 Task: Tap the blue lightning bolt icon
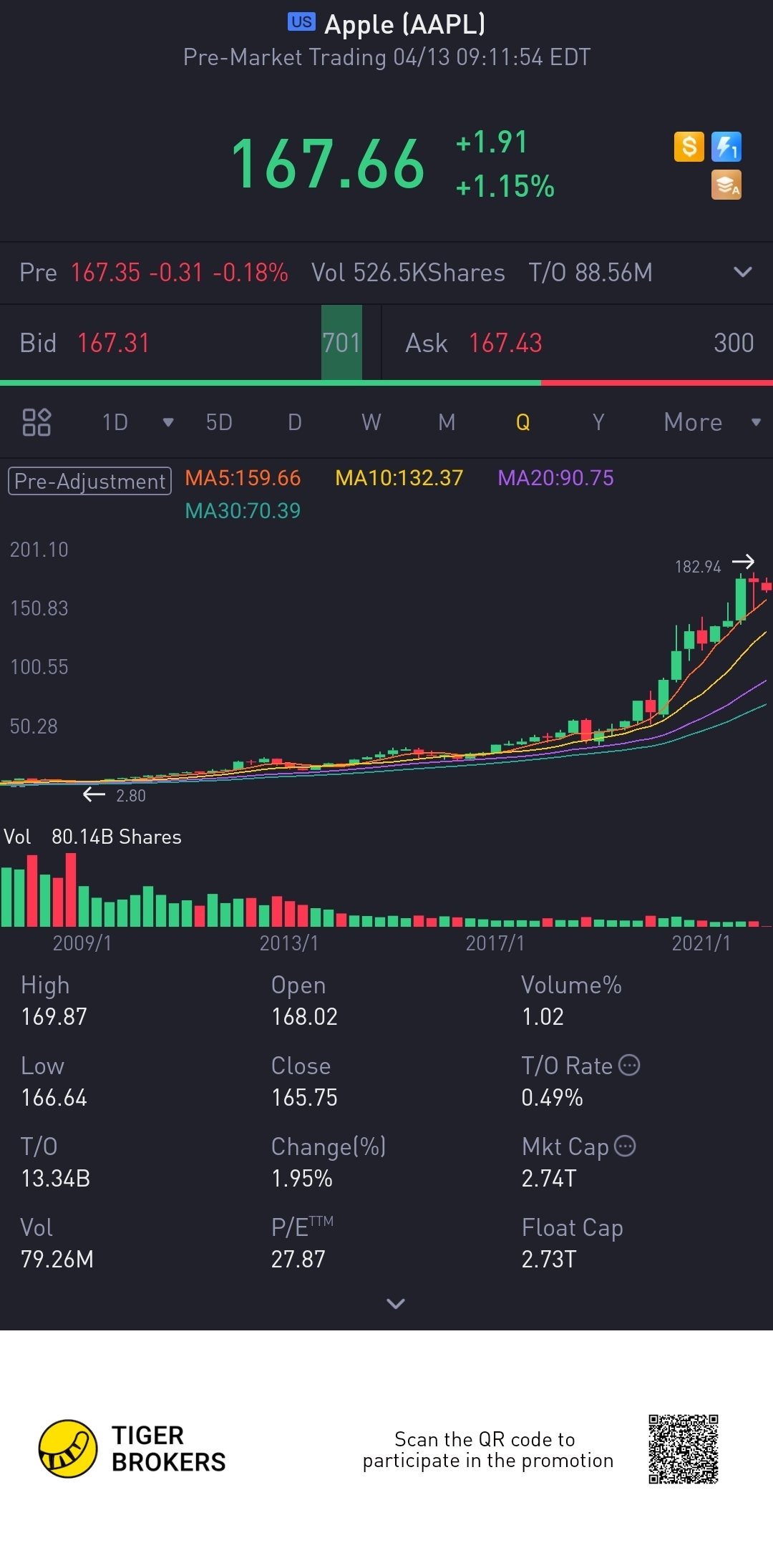click(726, 147)
